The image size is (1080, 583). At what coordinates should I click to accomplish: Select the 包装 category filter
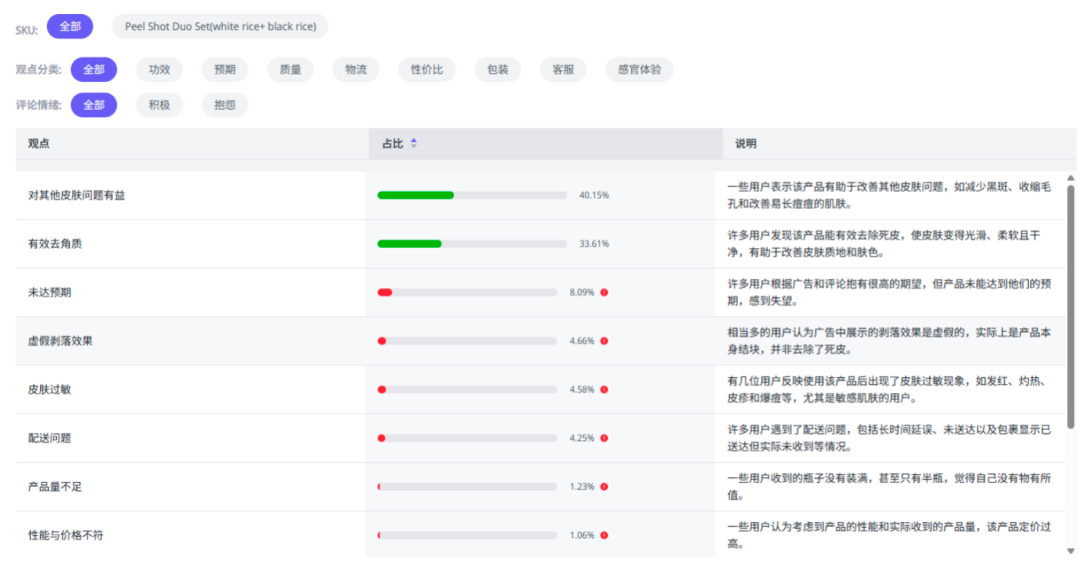[497, 70]
